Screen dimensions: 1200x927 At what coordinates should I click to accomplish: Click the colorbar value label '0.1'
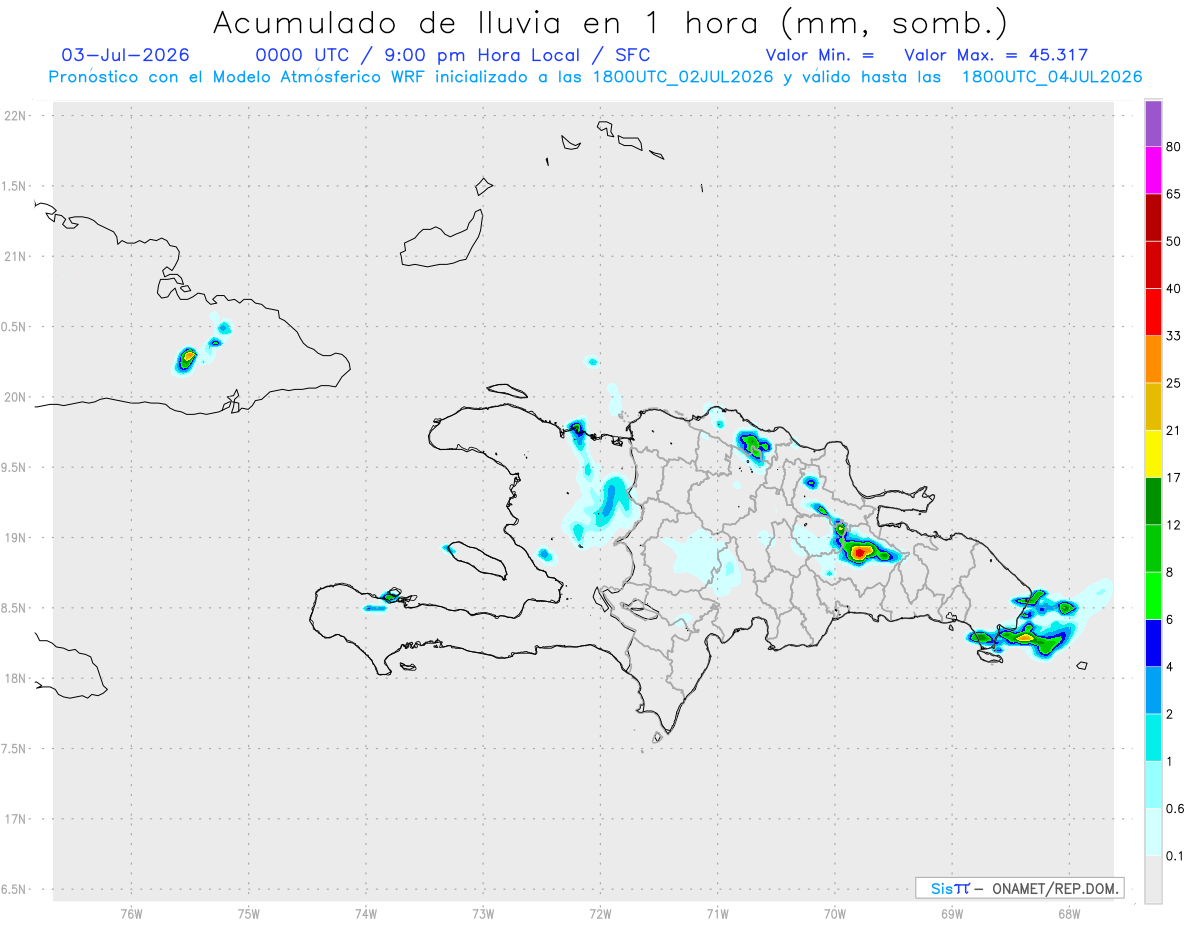tap(1175, 856)
